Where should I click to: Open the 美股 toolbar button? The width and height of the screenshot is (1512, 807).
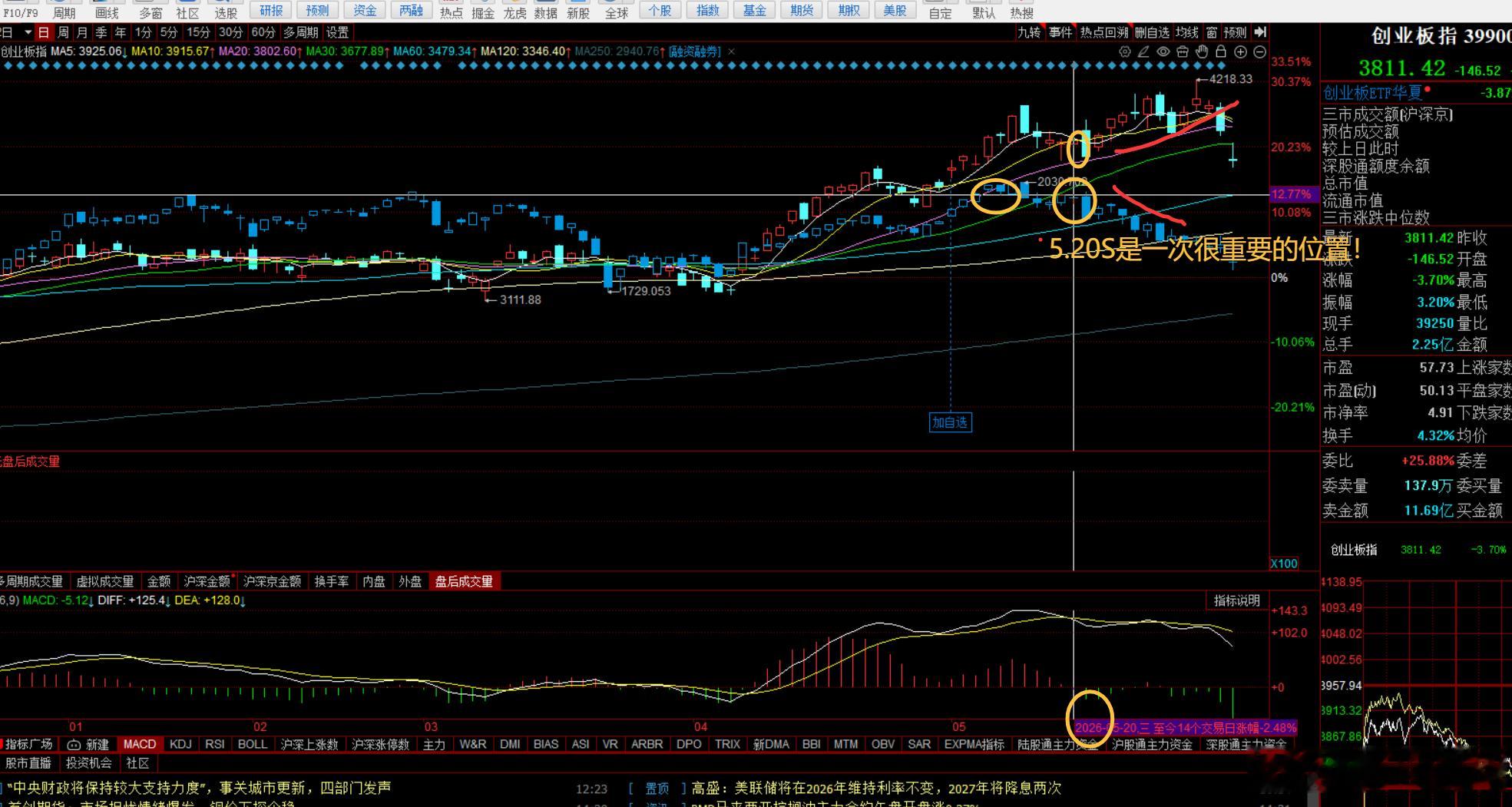coord(895,11)
